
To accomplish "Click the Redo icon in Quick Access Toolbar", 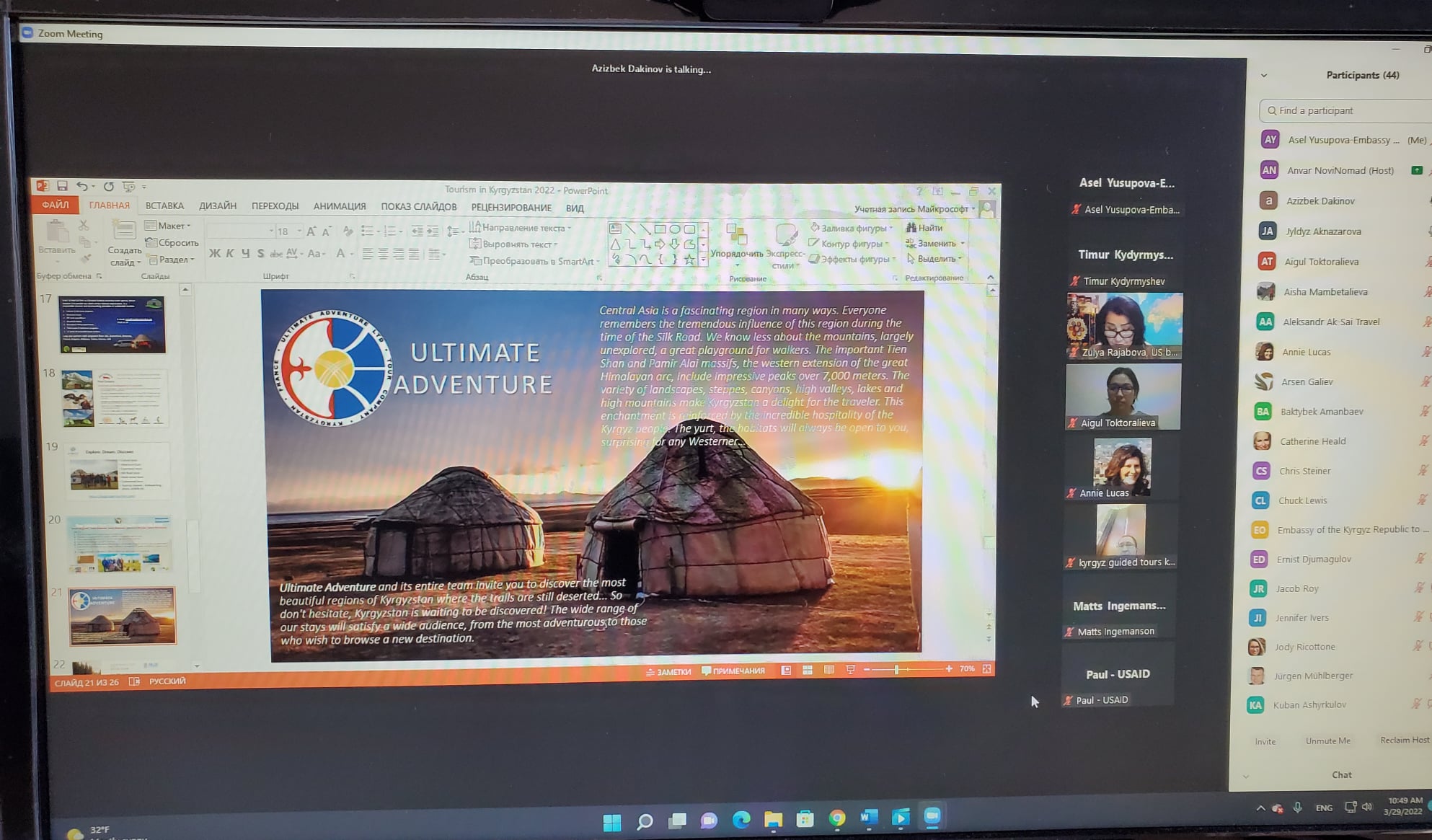I will [108, 186].
